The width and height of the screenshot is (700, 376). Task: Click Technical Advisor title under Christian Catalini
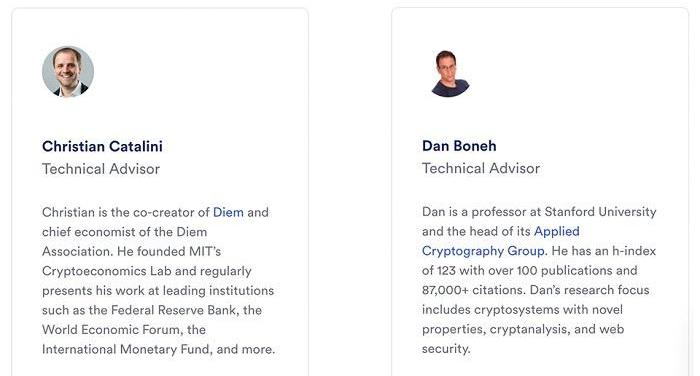101,169
